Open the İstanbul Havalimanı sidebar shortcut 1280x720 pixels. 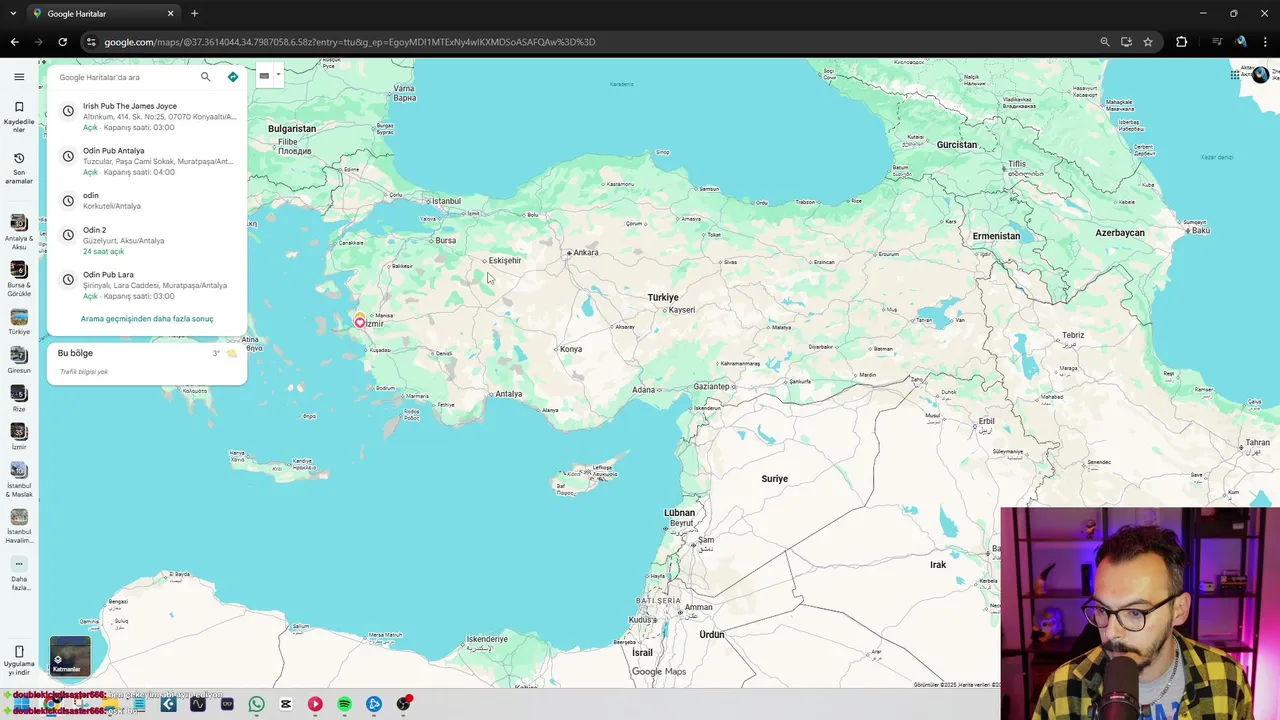click(x=19, y=526)
